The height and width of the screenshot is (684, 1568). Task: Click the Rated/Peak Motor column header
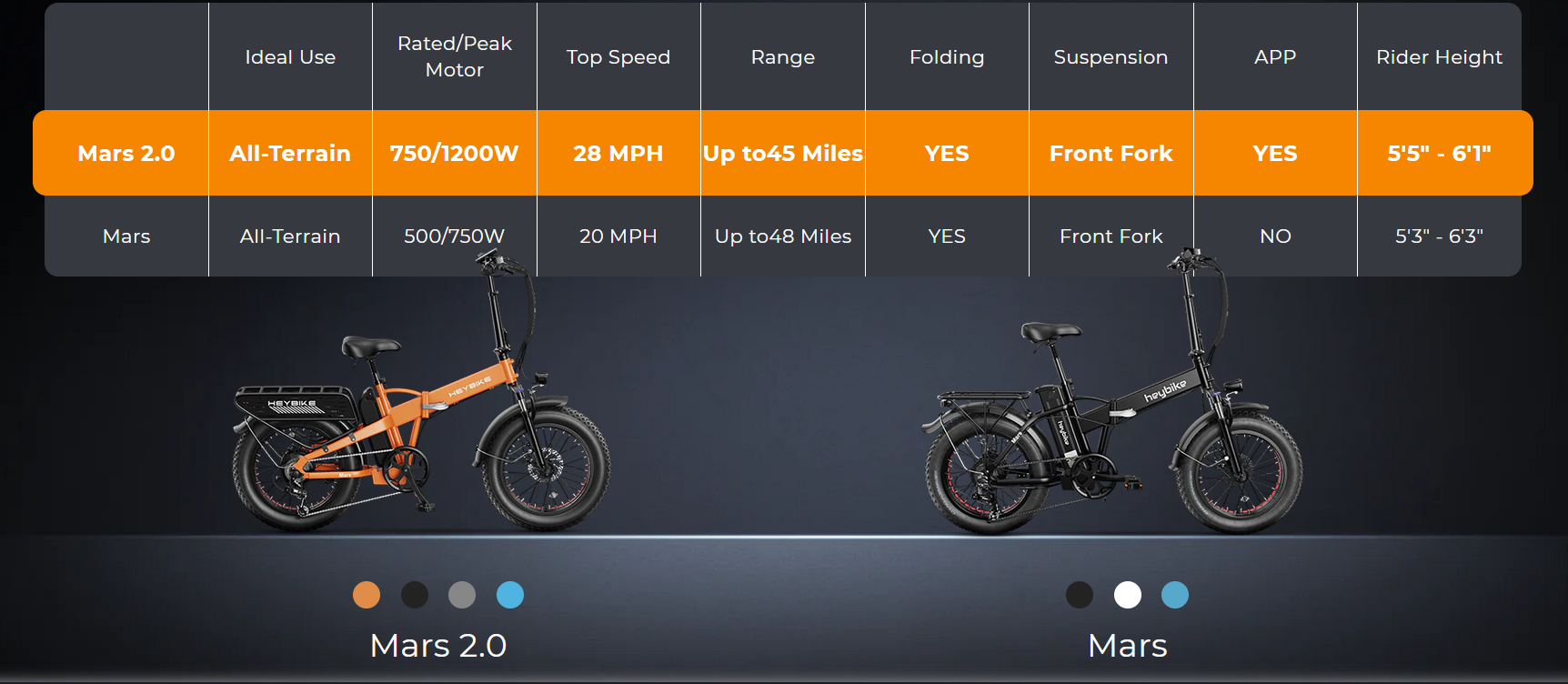pyautogui.click(x=455, y=56)
